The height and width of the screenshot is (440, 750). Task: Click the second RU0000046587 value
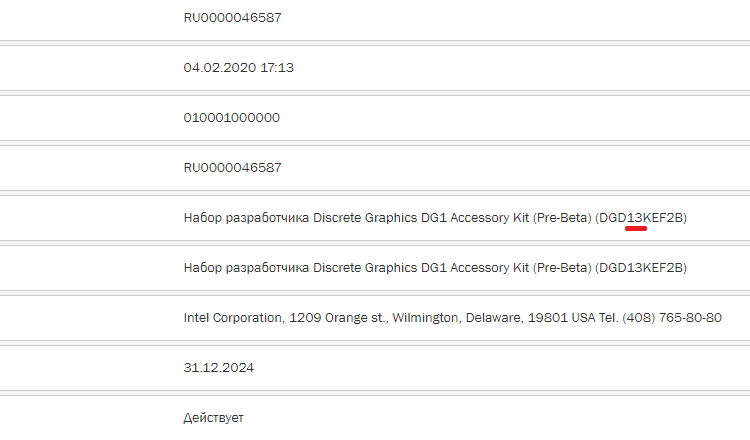232,168
